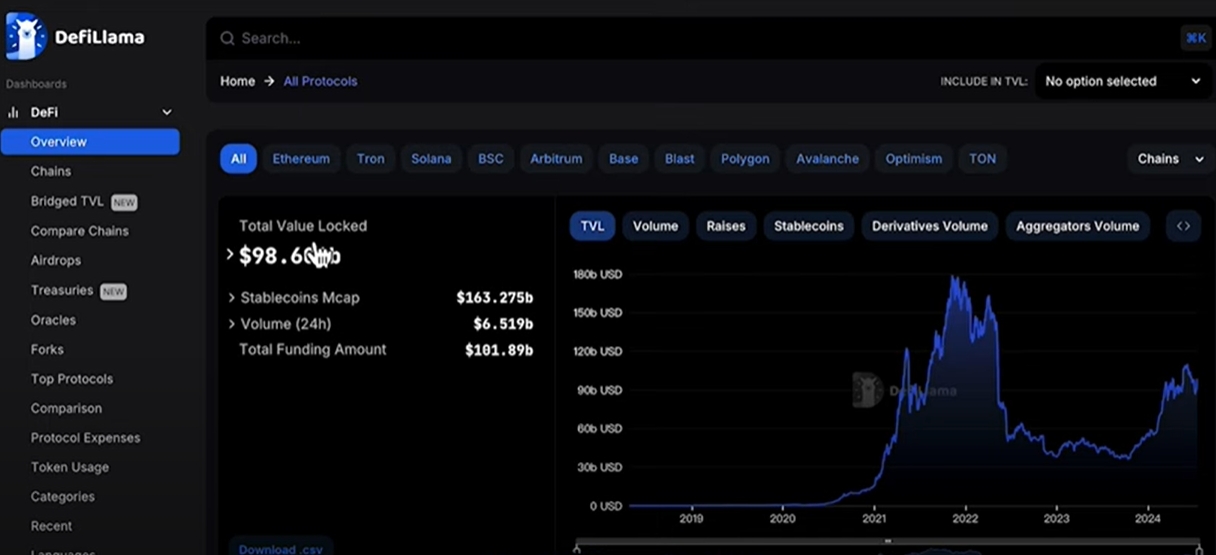The image size is (1216, 555).
Task: Click the $163.275b Stablecoins Mcap value
Action: (494, 298)
